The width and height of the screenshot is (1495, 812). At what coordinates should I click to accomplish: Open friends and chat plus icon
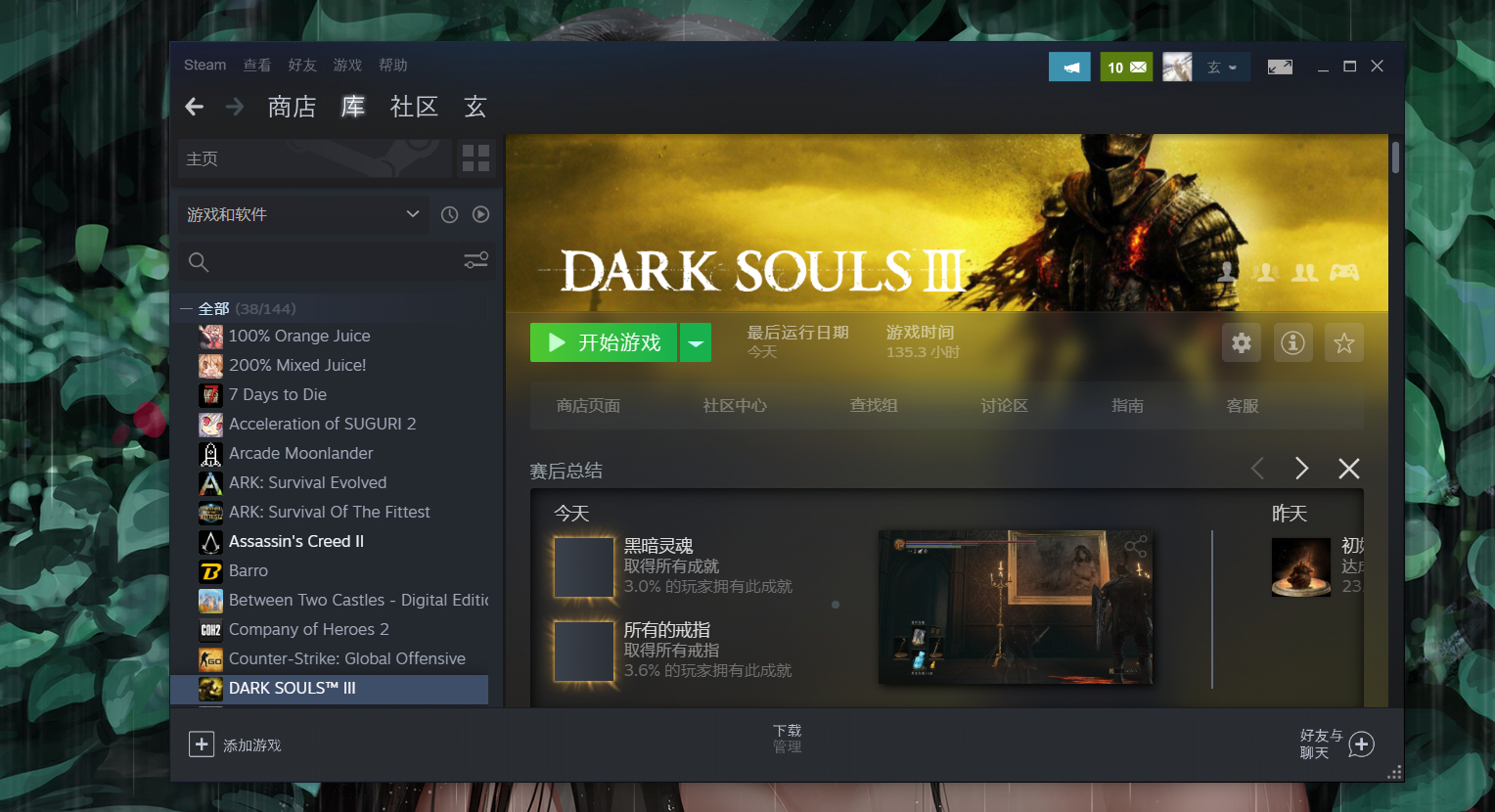[x=1361, y=744]
